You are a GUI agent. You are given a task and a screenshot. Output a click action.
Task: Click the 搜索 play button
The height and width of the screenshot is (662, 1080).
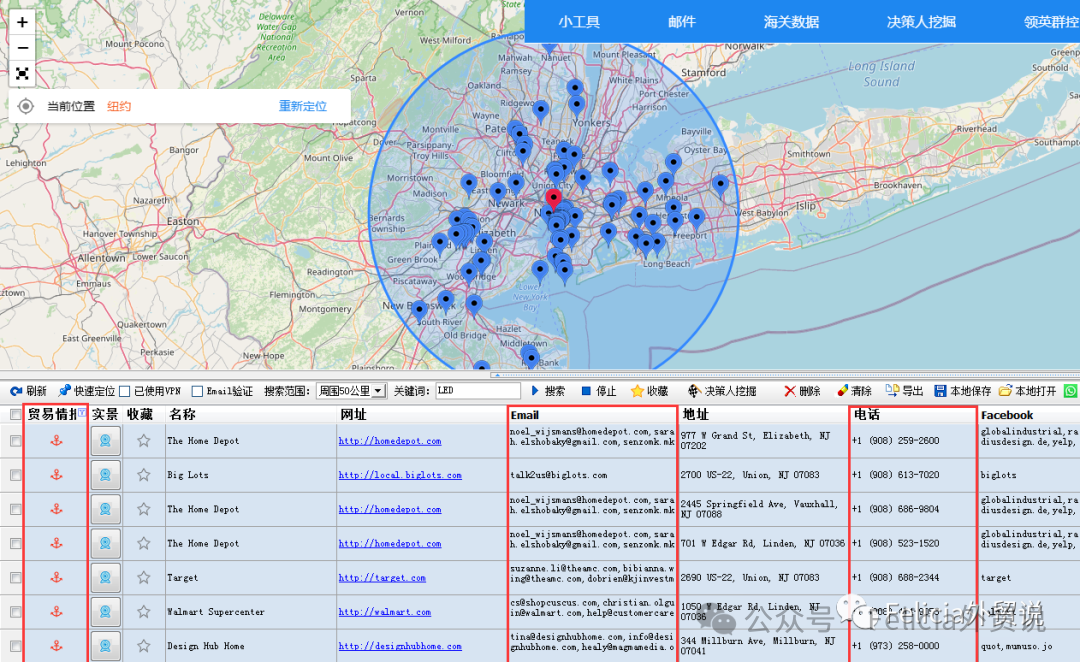(548, 391)
